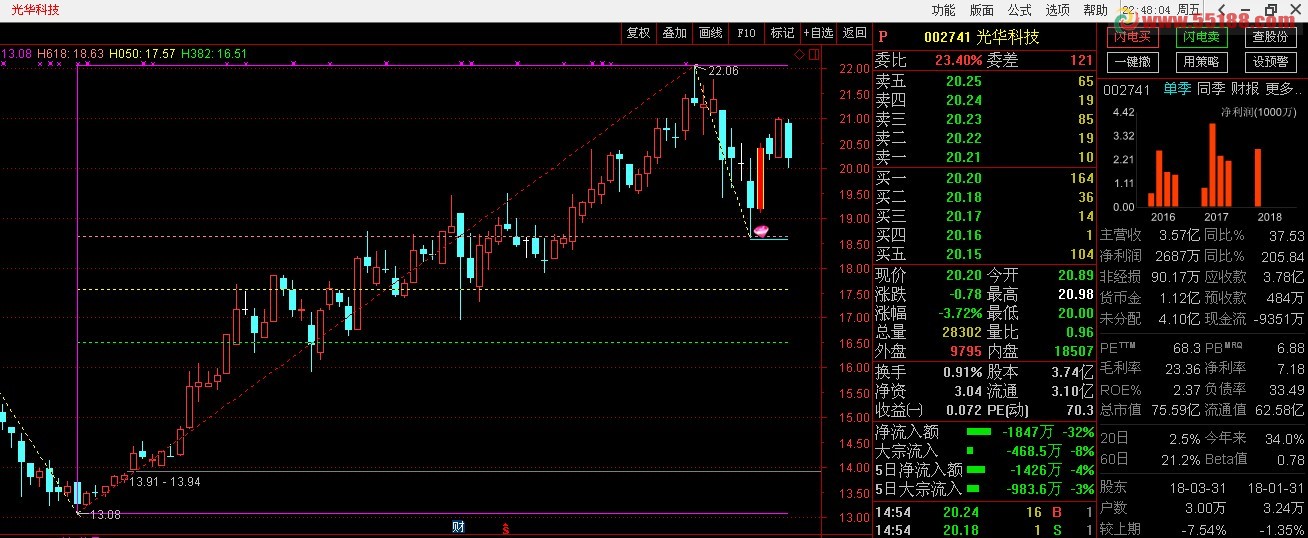
Task: Click the 查股份 button
Action: tap(1269, 37)
